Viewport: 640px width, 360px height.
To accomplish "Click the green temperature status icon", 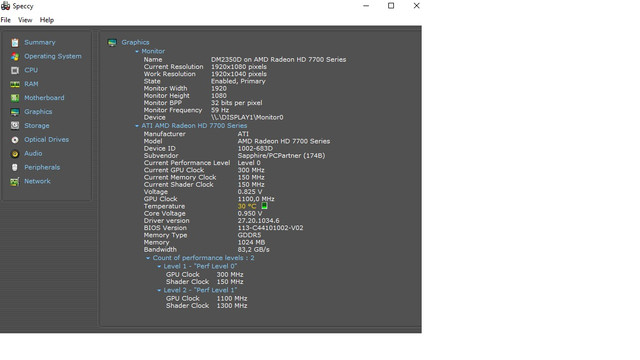I will pos(264,206).
